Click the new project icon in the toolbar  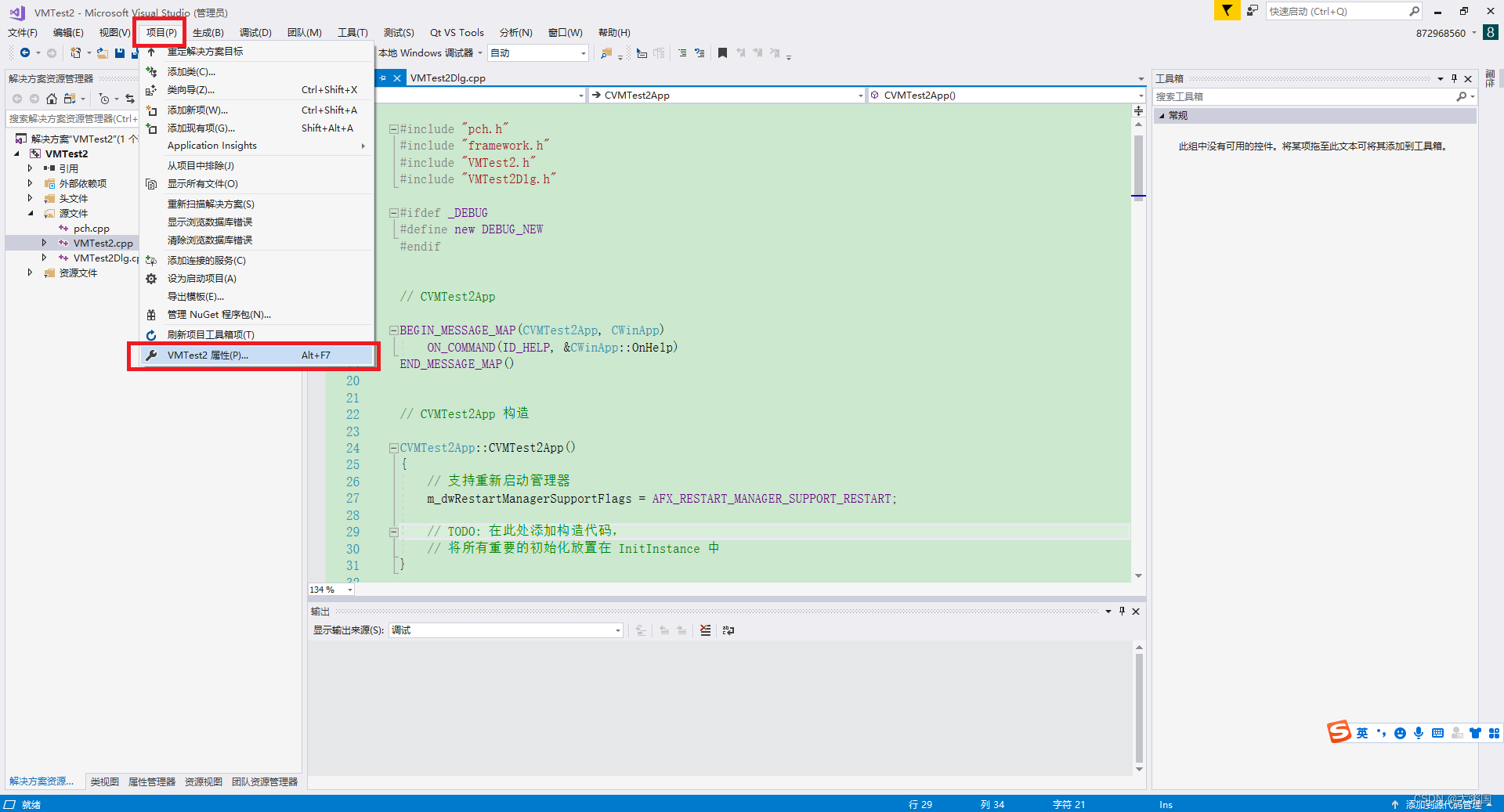[75, 53]
